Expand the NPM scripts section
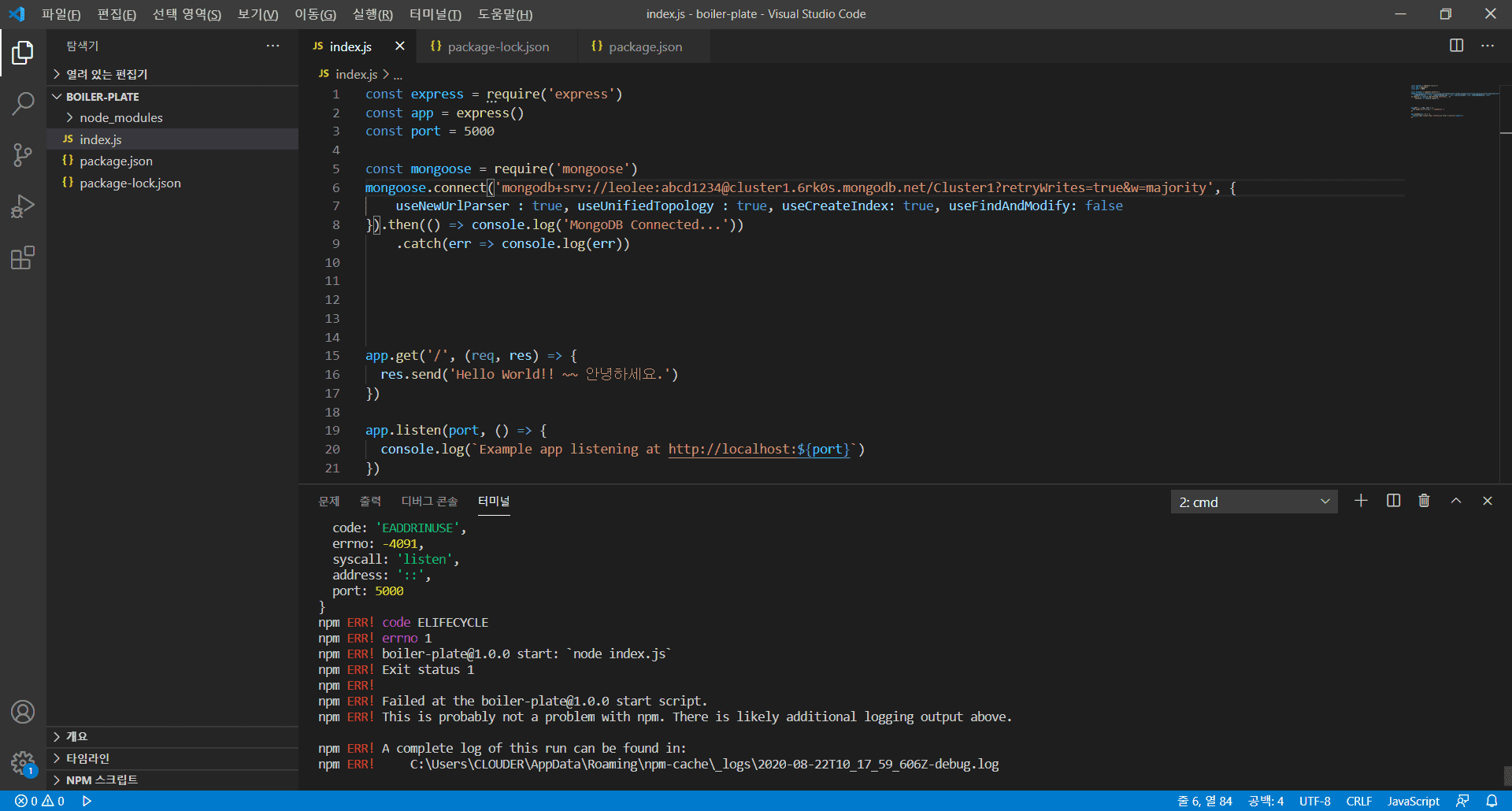 point(172,780)
